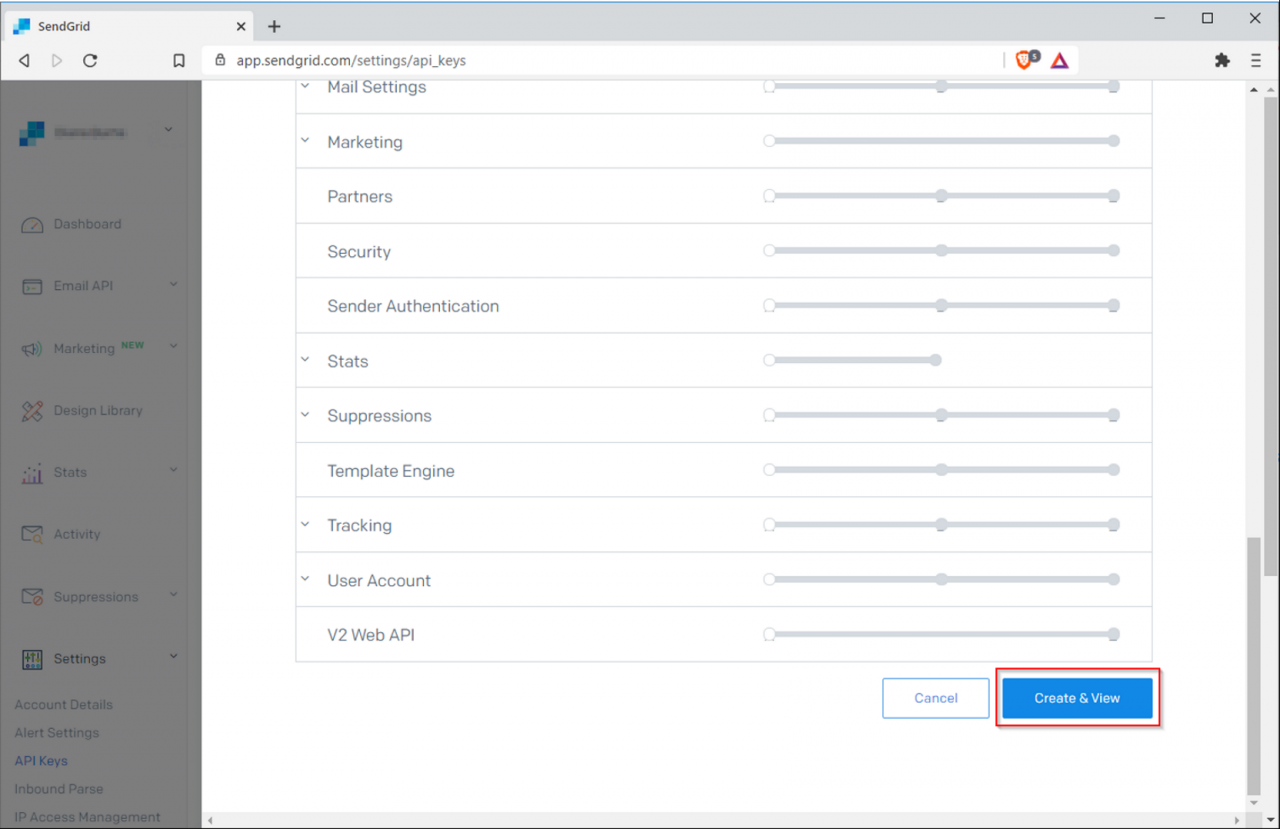
Task: Click the browser Forward arrow
Action: tap(57, 60)
